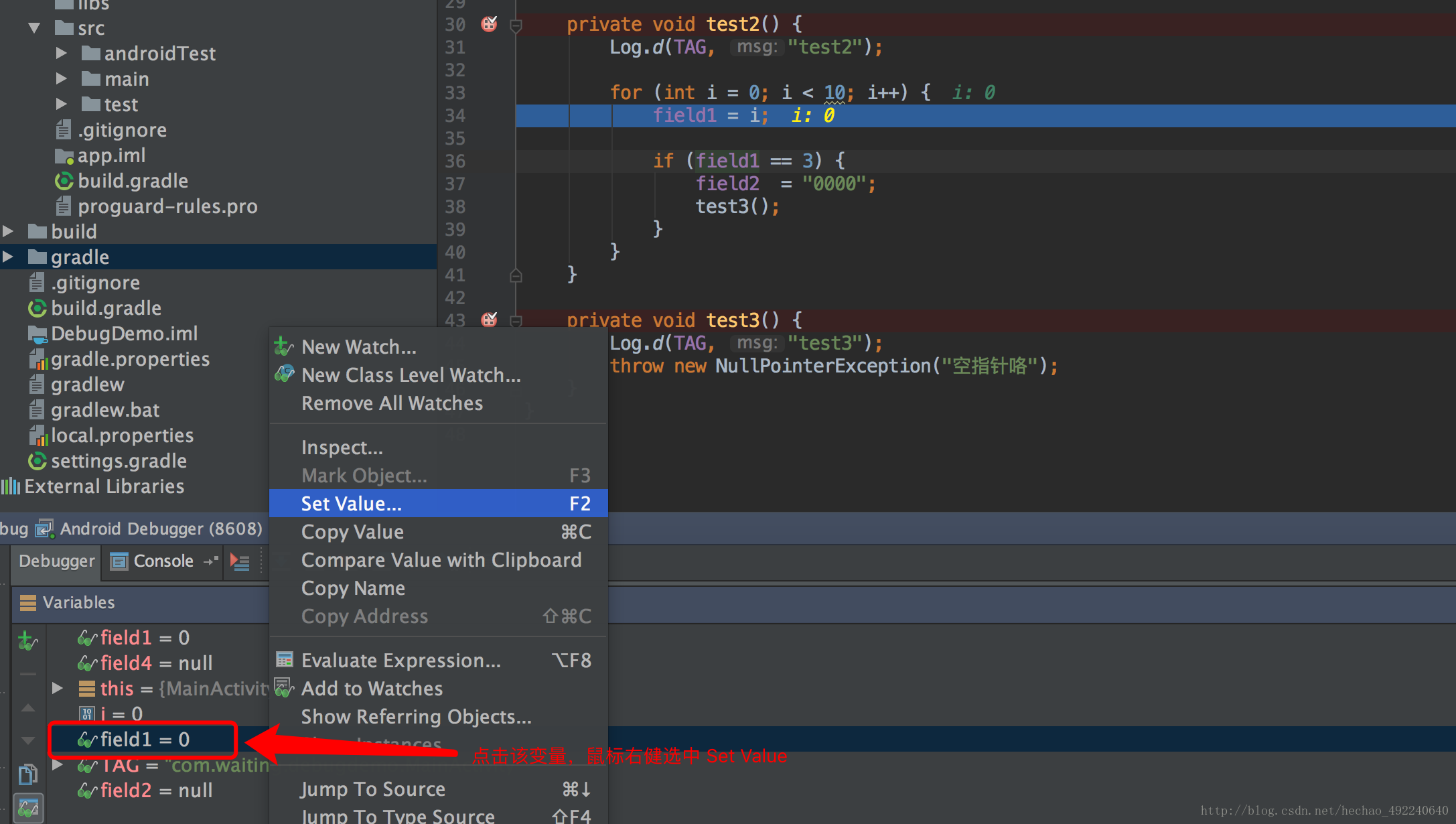Select New Watch... in context menu
The image size is (1456, 824).
[439, 347]
